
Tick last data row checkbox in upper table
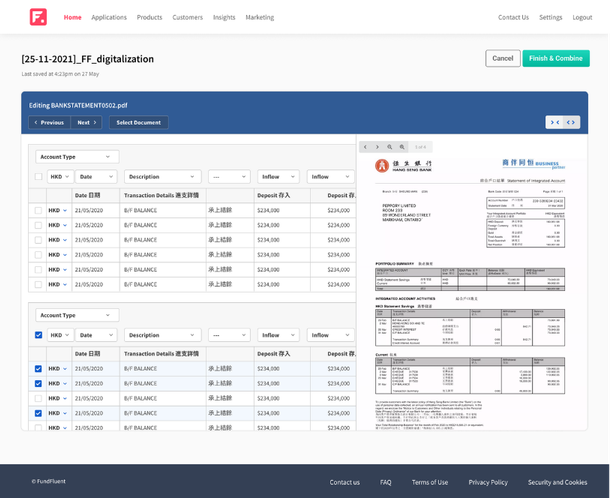(x=38, y=284)
